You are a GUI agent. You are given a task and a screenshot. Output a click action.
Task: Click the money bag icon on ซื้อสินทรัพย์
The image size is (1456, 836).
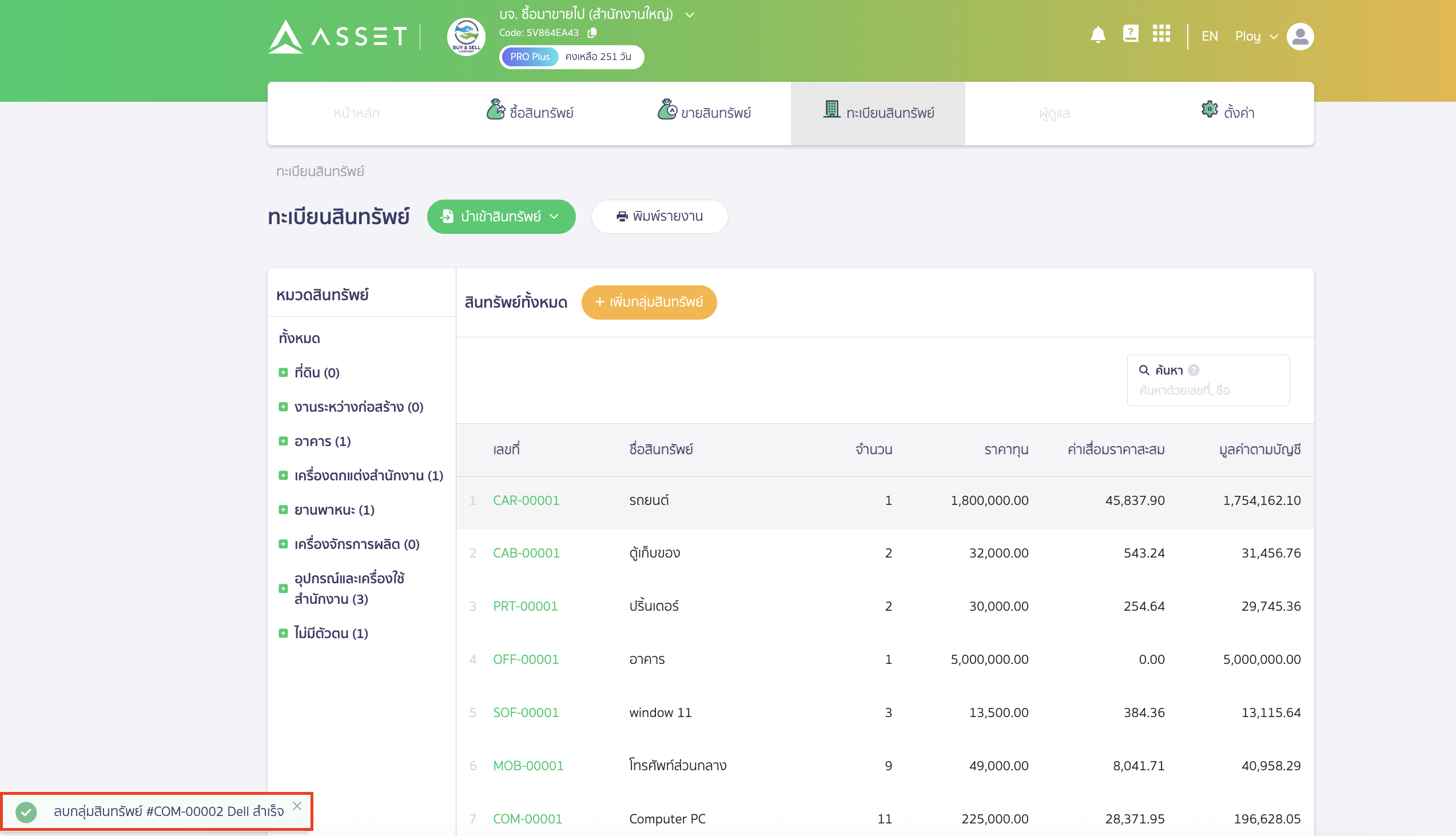pos(495,110)
